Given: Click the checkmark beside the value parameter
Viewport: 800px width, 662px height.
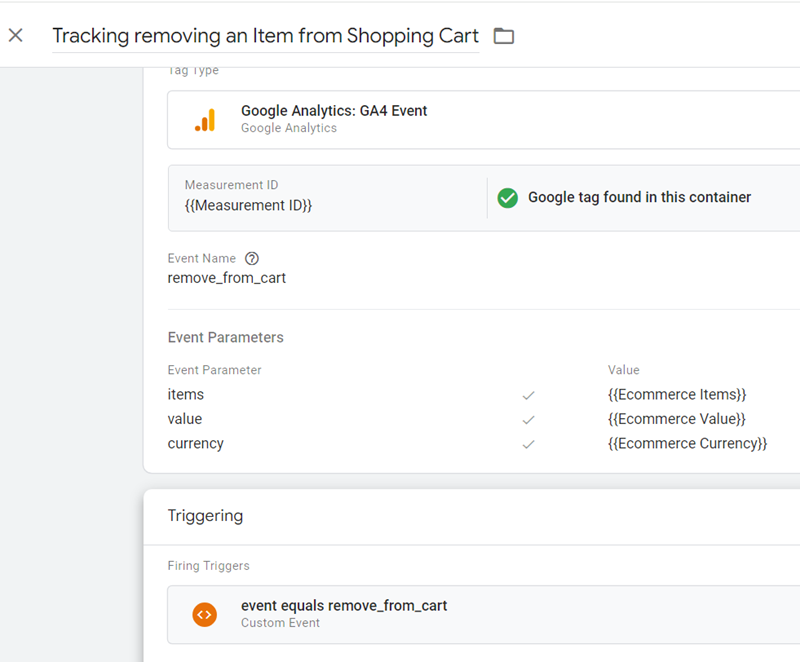Looking at the screenshot, I should [x=529, y=419].
